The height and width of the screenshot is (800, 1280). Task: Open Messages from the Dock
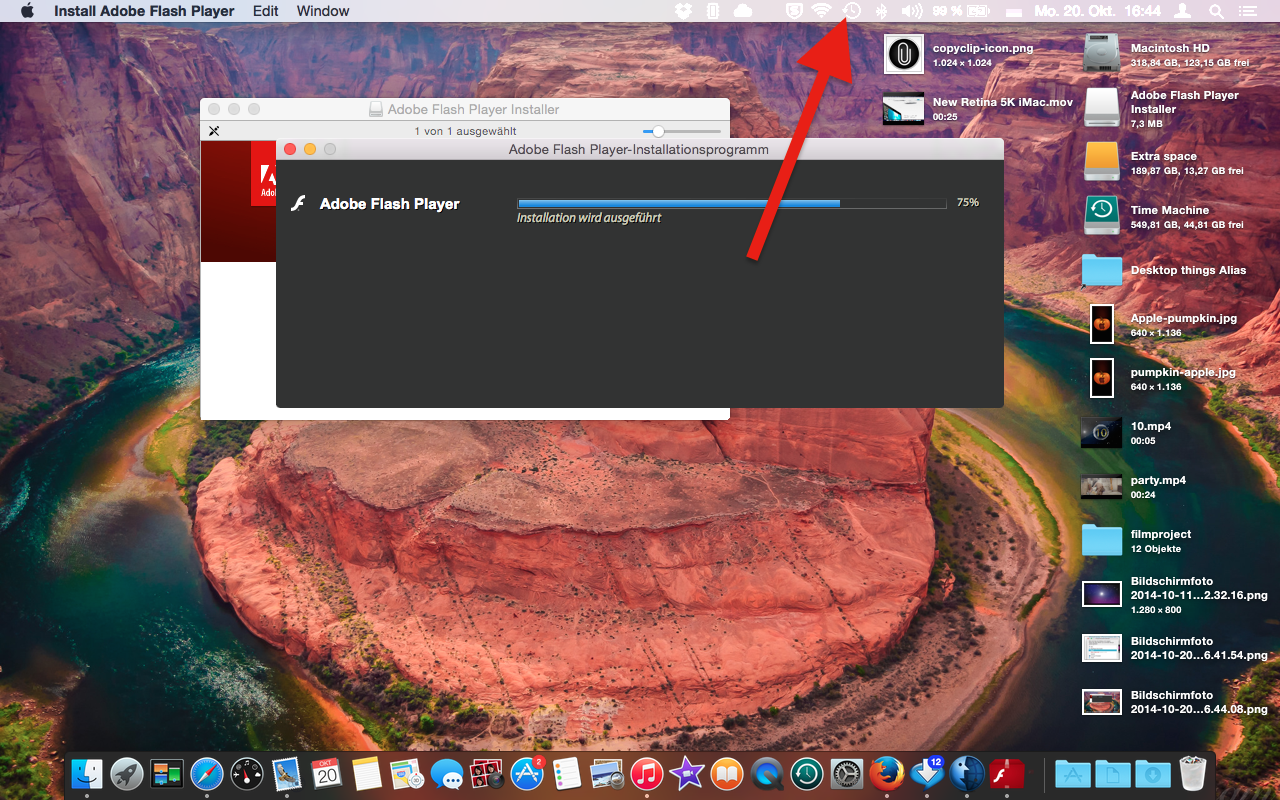click(x=447, y=773)
